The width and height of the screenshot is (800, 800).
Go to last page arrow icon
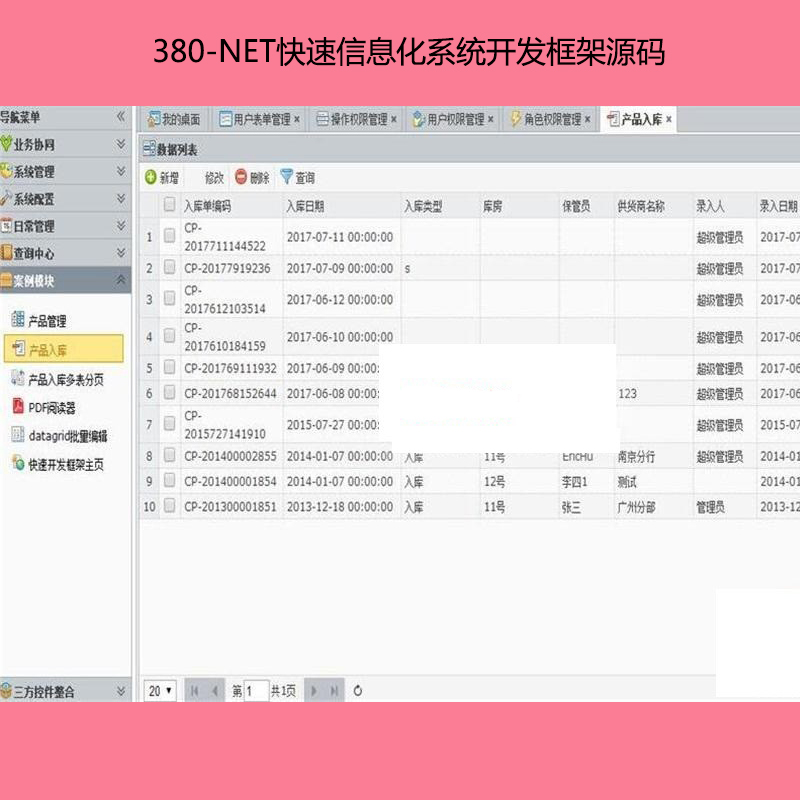334,691
